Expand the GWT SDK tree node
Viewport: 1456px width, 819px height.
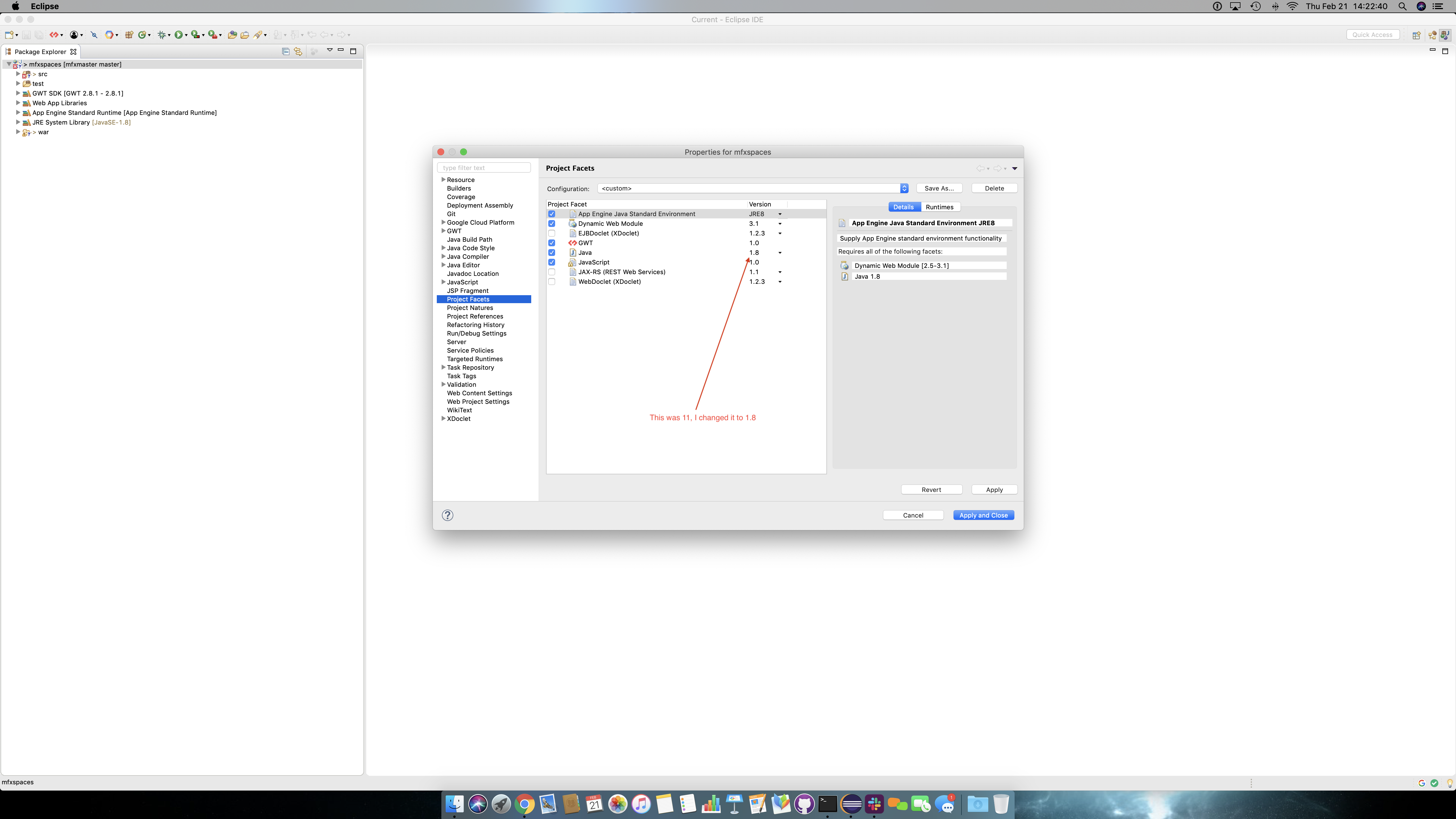(x=18, y=93)
